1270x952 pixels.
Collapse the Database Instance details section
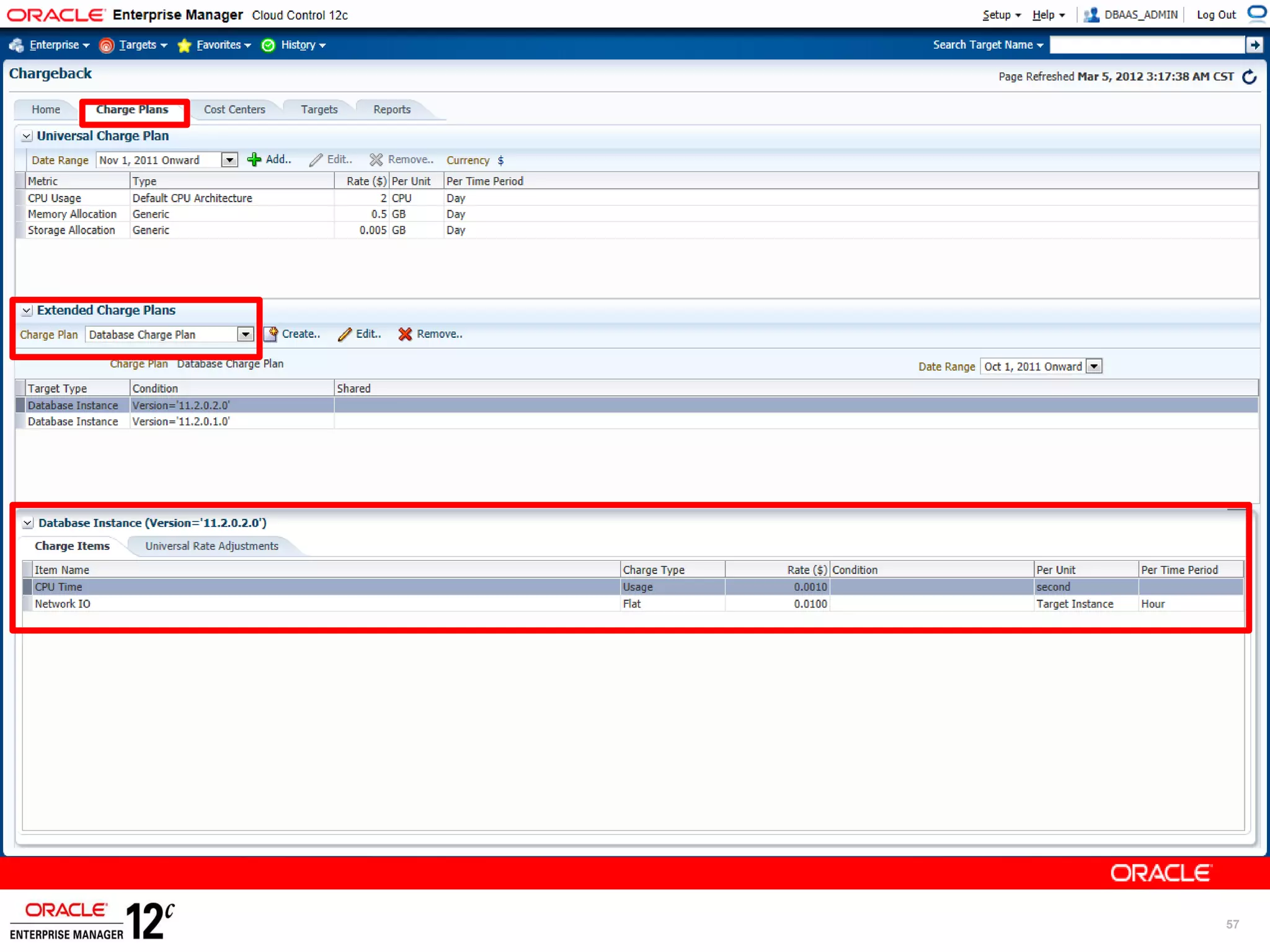28,523
